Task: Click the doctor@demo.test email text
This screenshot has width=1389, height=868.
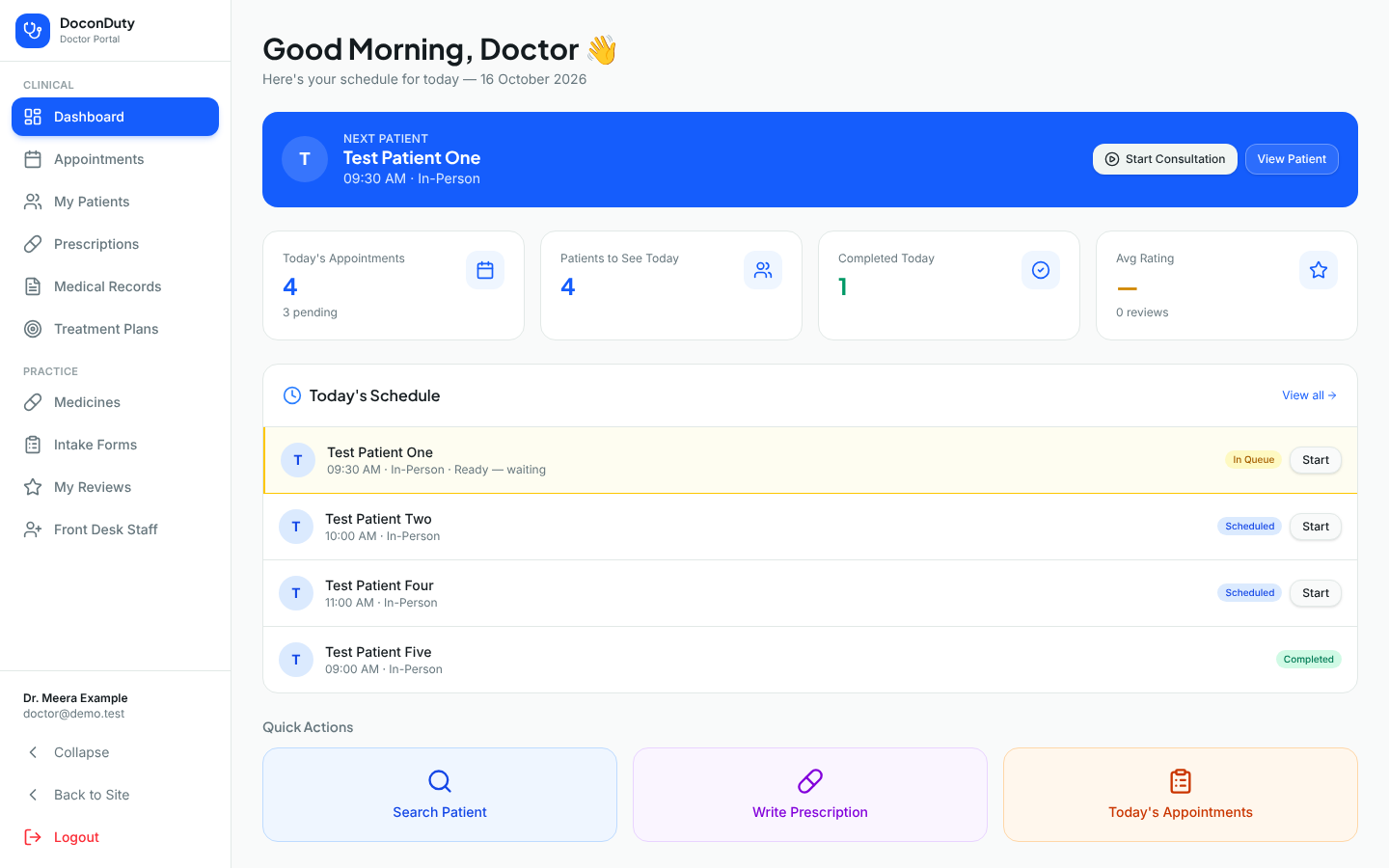Action: 74,715
